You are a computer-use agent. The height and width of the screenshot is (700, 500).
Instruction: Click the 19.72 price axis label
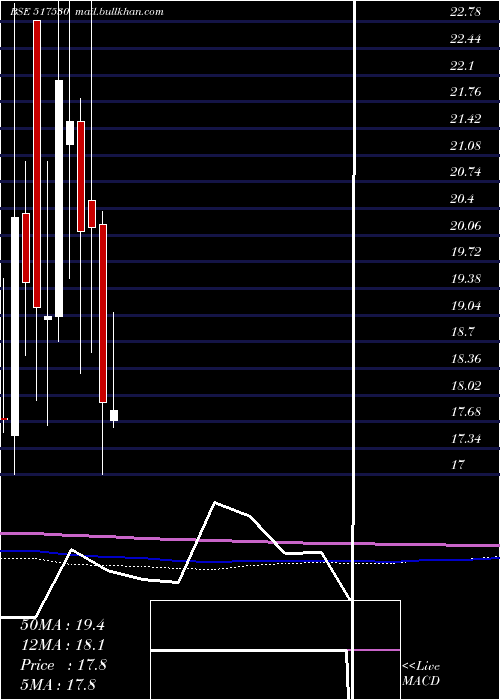(466, 252)
